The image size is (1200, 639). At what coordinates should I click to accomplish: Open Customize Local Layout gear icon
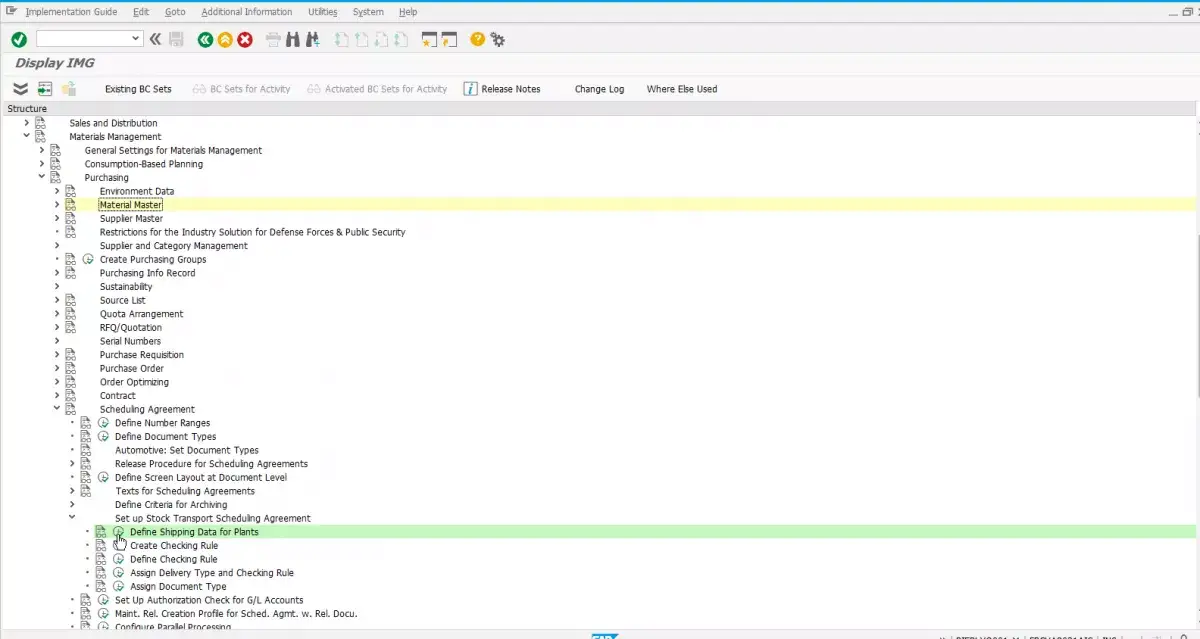(497, 39)
